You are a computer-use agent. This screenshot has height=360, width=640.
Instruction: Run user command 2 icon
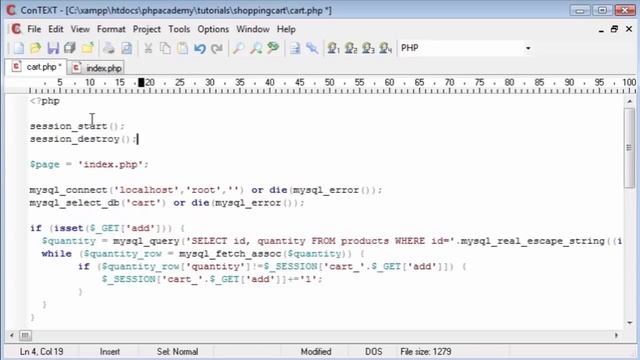(351, 48)
